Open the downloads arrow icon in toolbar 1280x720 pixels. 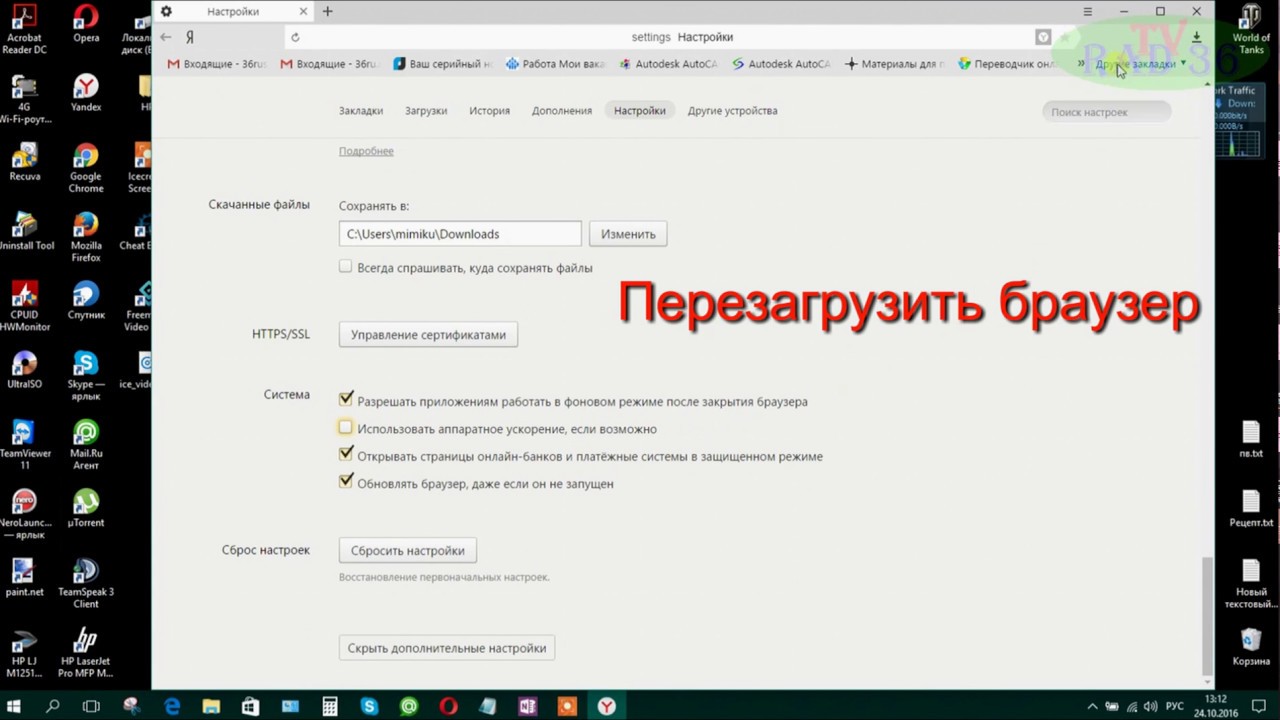click(1196, 37)
